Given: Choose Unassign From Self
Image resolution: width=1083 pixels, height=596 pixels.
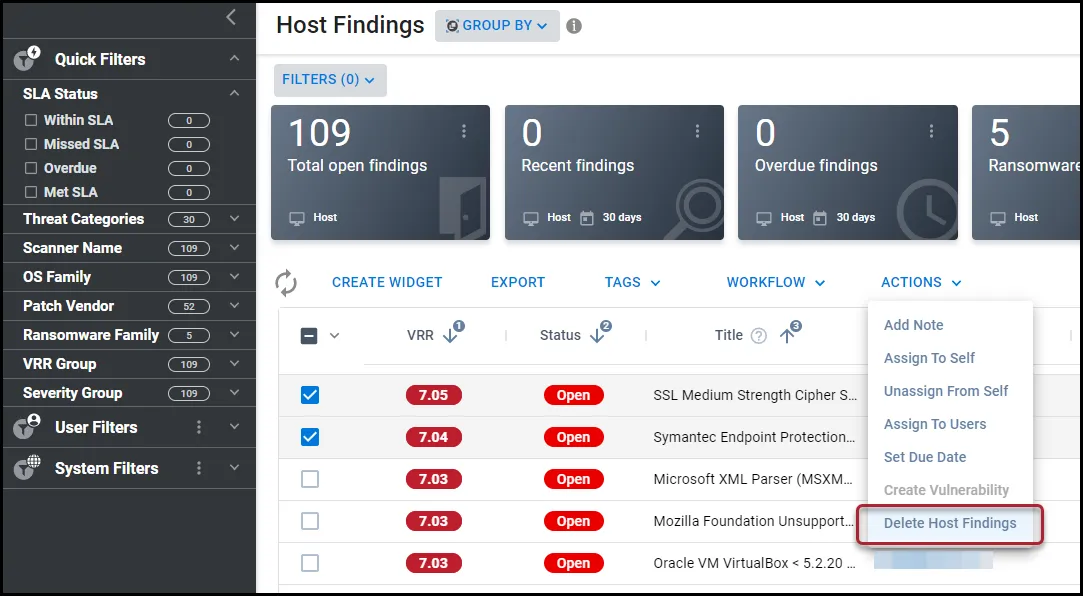Looking at the screenshot, I should coord(946,392).
